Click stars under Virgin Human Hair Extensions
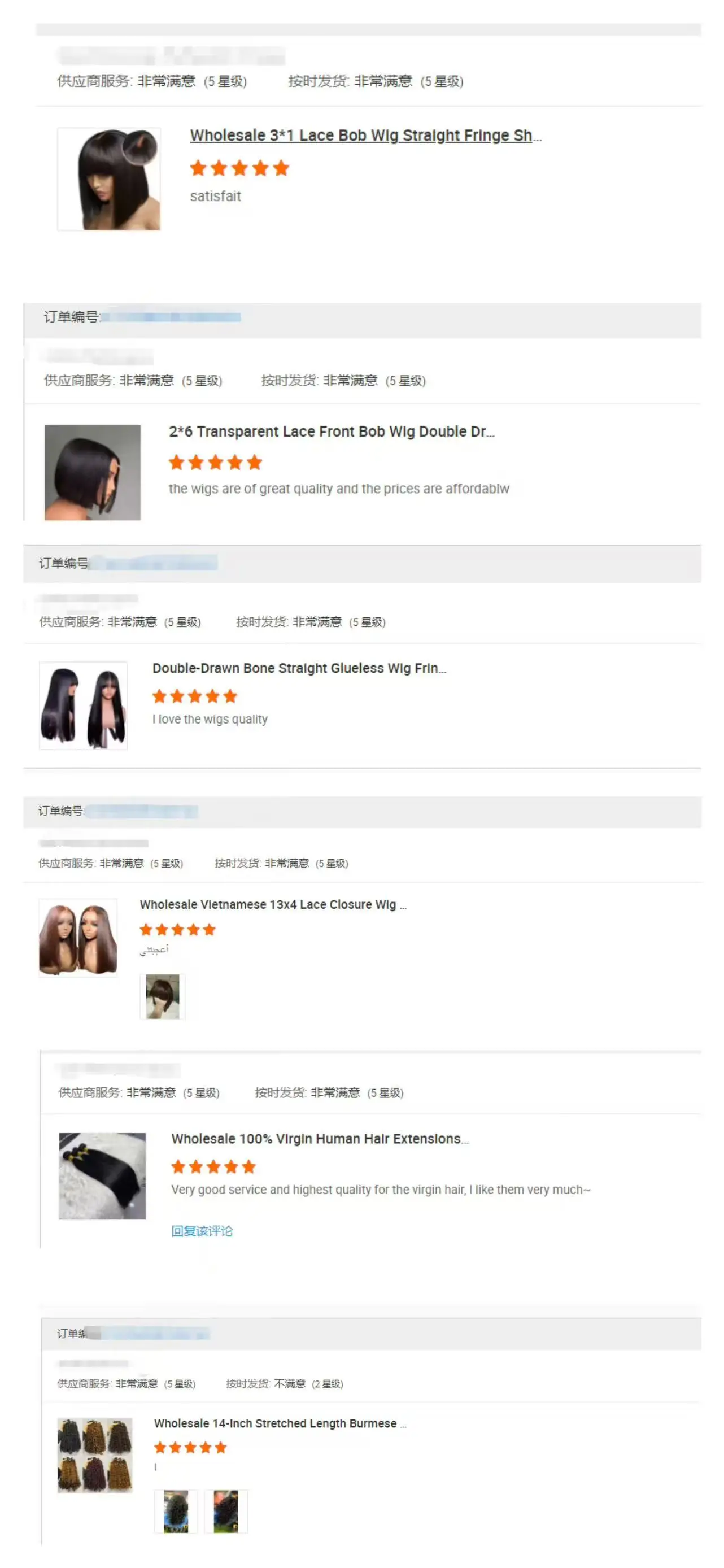724x1568 pixels. pyautogui.click(x=213, y=1167)
